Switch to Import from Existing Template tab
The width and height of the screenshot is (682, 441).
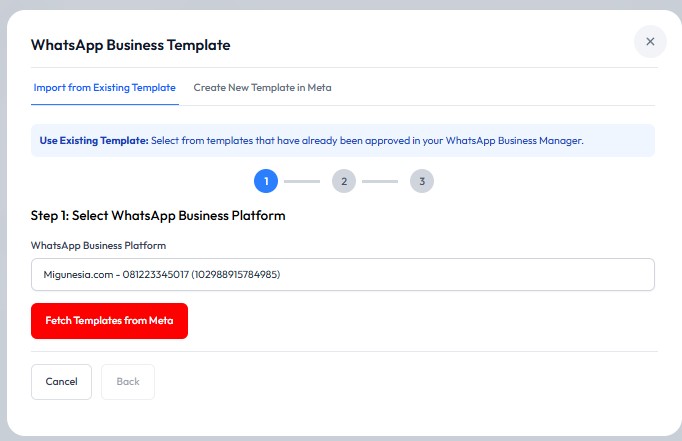click(104, 88)
